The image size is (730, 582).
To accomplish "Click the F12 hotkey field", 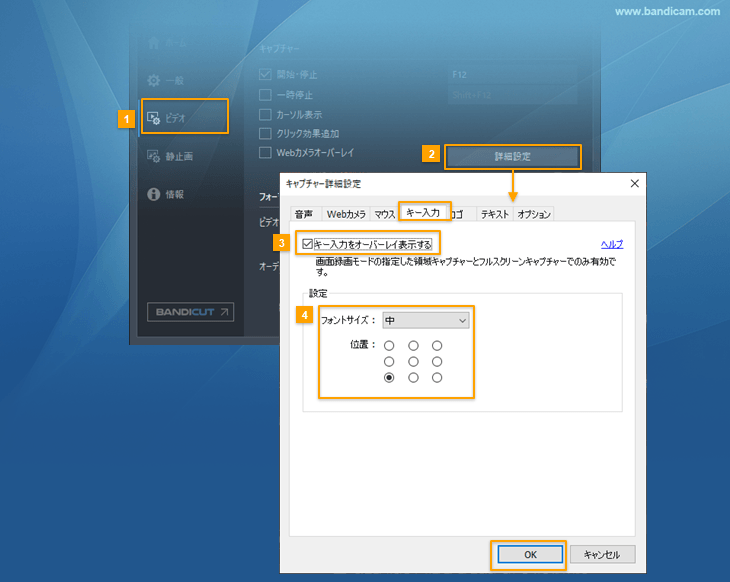I will [x=512, y=74].
